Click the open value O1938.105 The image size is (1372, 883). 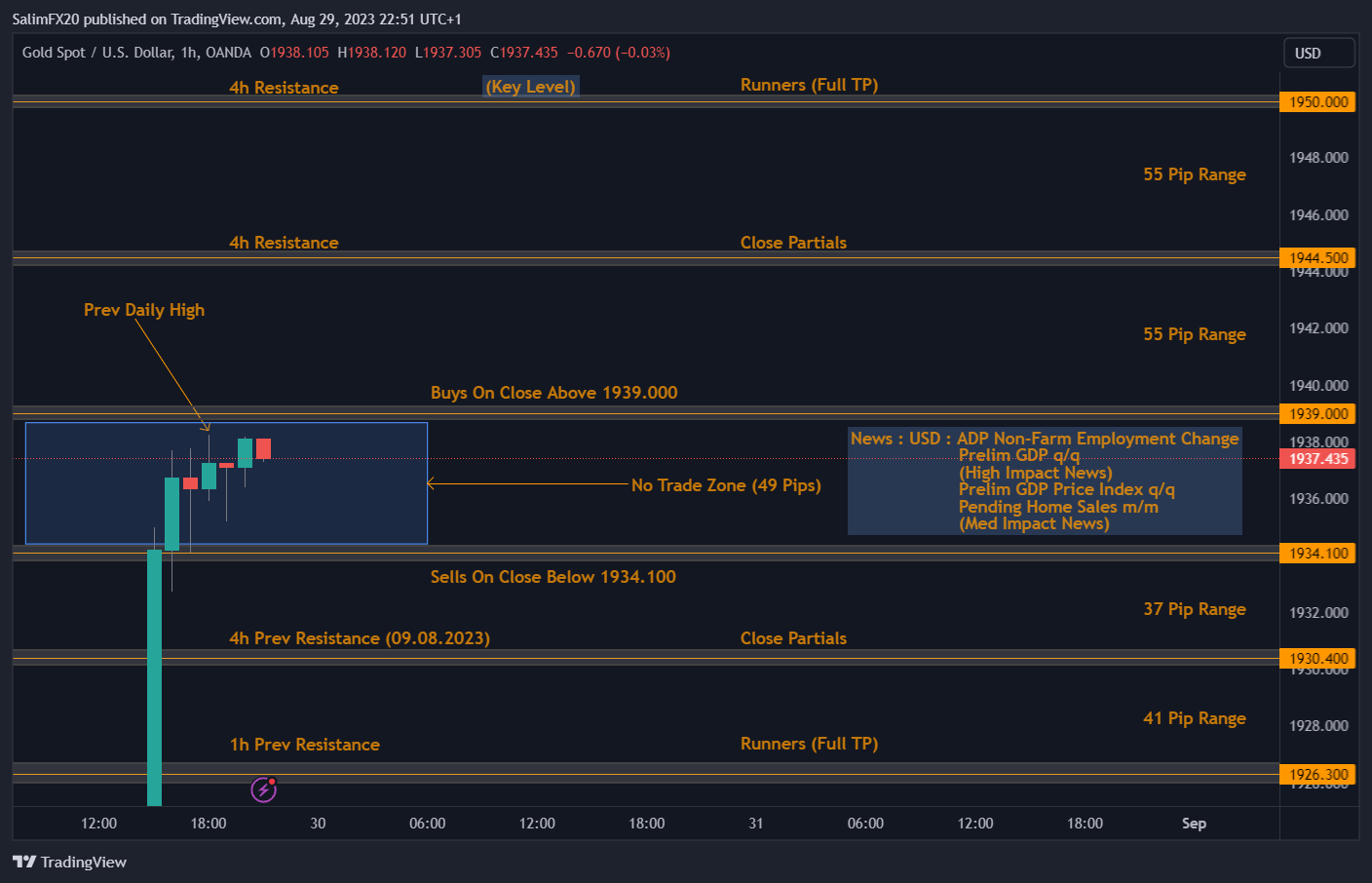tap(294, 53)
